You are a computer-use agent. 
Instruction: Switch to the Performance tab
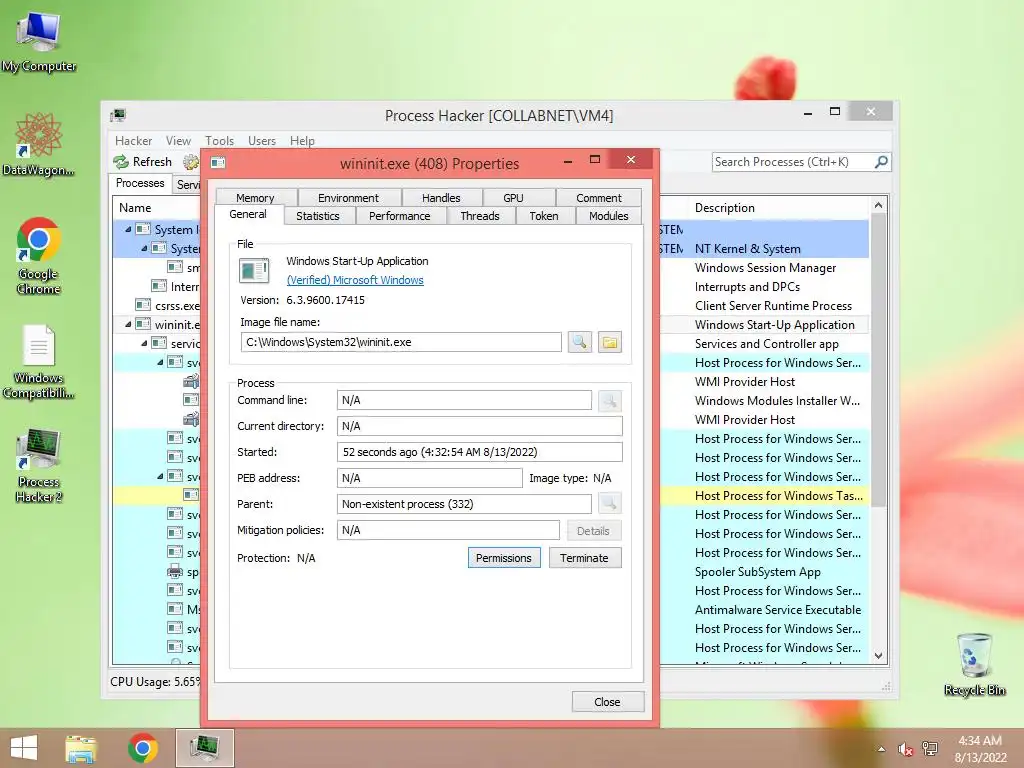pos(400,216)
